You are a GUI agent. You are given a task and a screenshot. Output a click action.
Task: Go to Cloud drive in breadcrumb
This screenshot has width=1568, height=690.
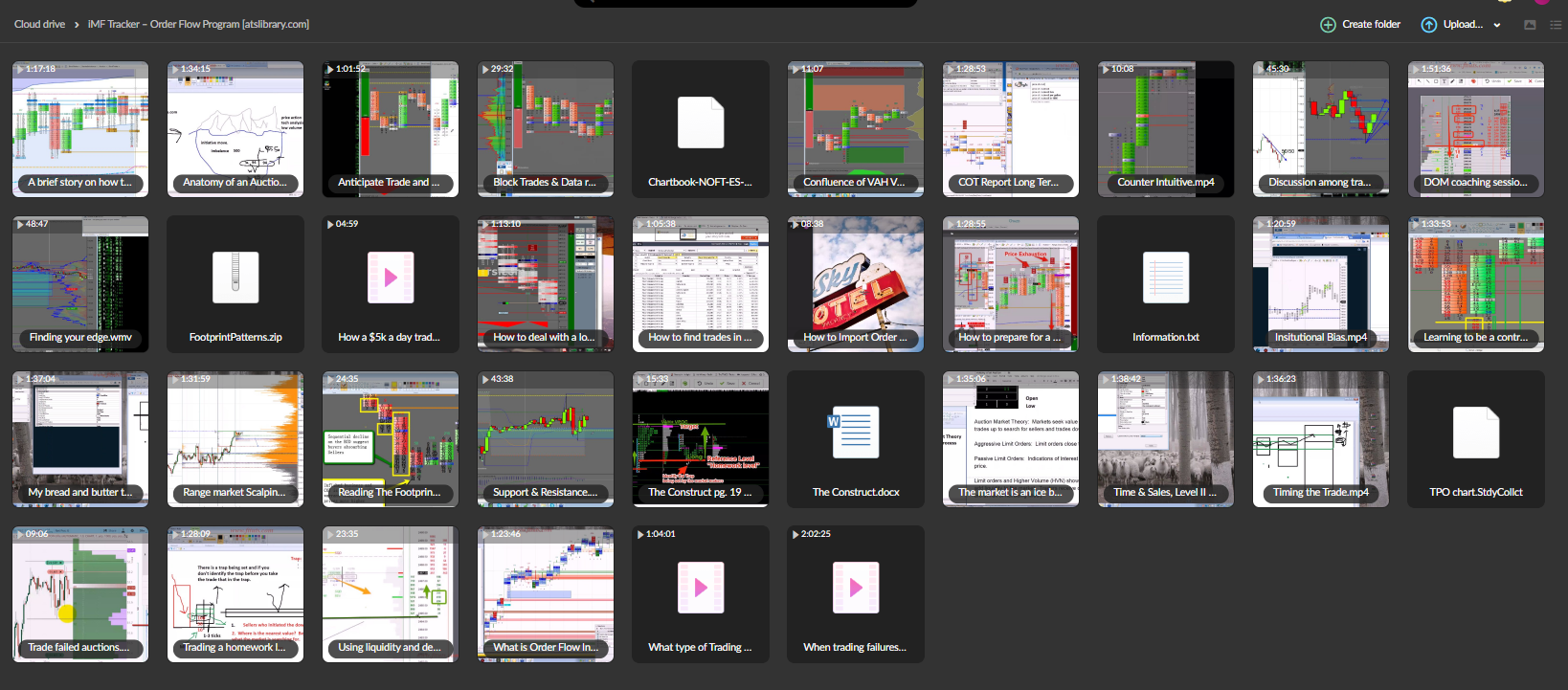click(39, 24)
